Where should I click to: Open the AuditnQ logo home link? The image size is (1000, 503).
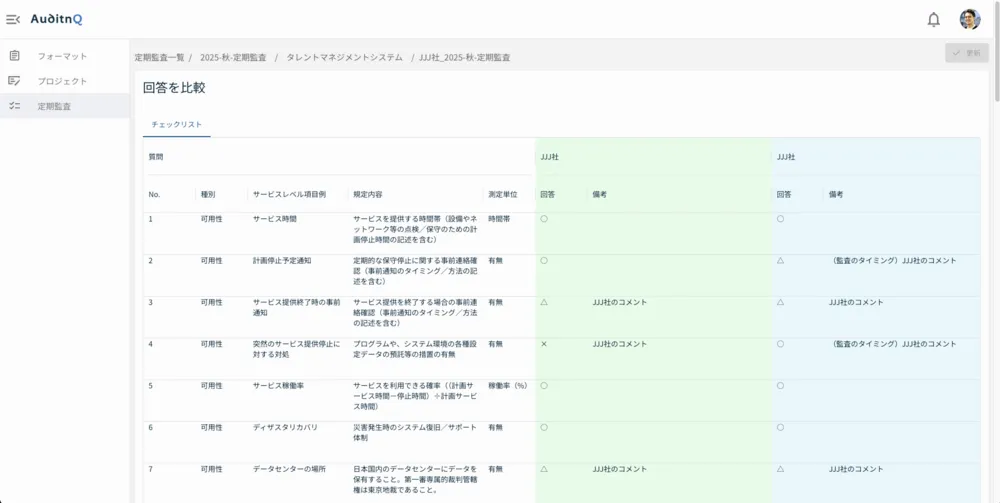[56, 20]
